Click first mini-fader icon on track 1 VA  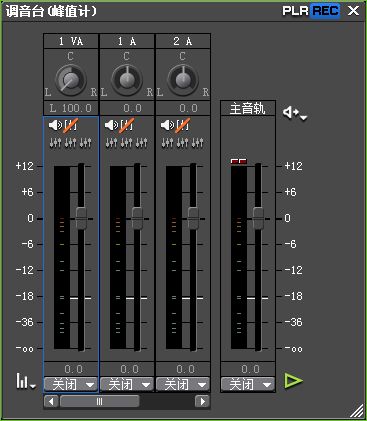click(55, 143)
